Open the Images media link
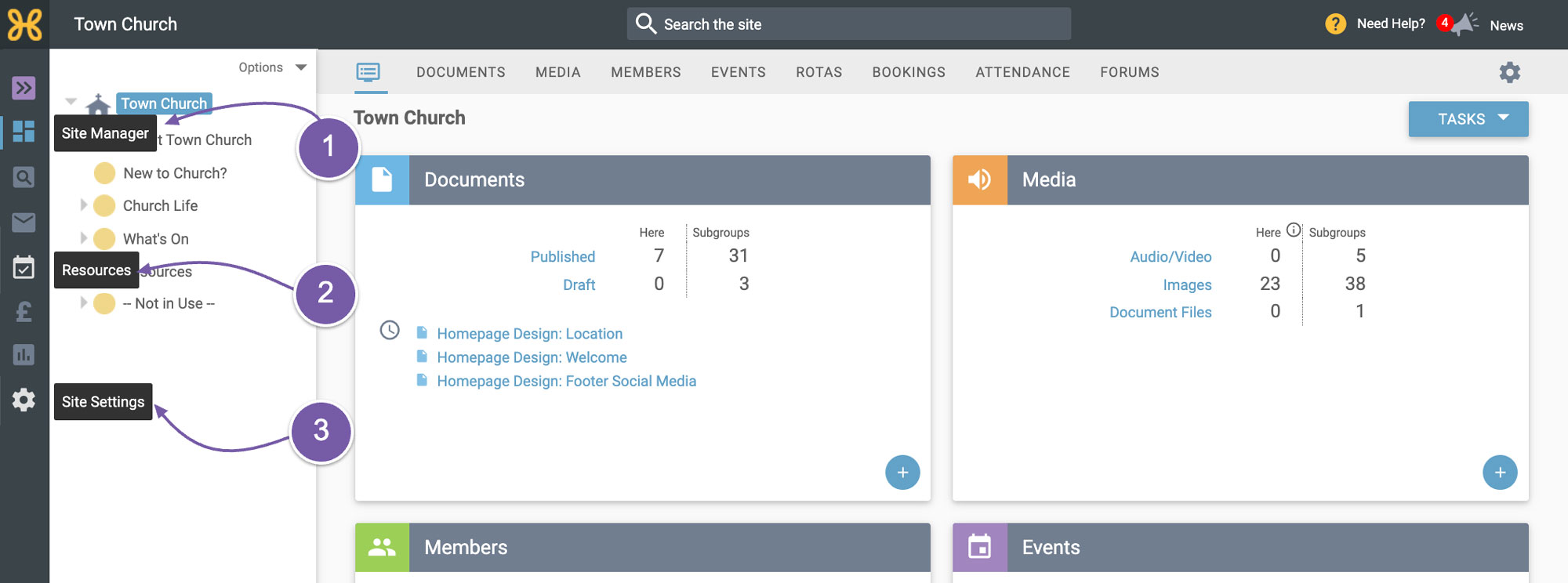 coord(1187,284)
